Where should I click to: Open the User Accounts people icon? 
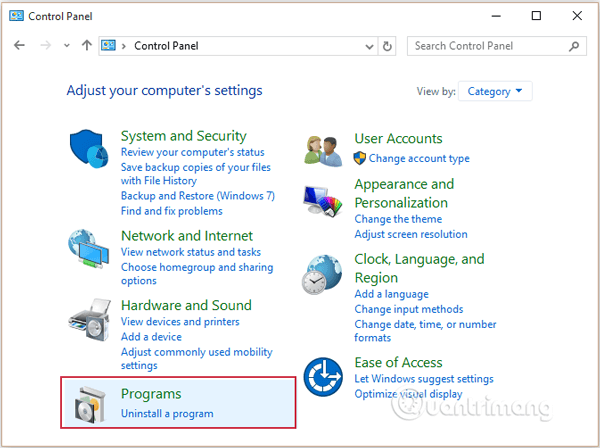pos(323,151)
